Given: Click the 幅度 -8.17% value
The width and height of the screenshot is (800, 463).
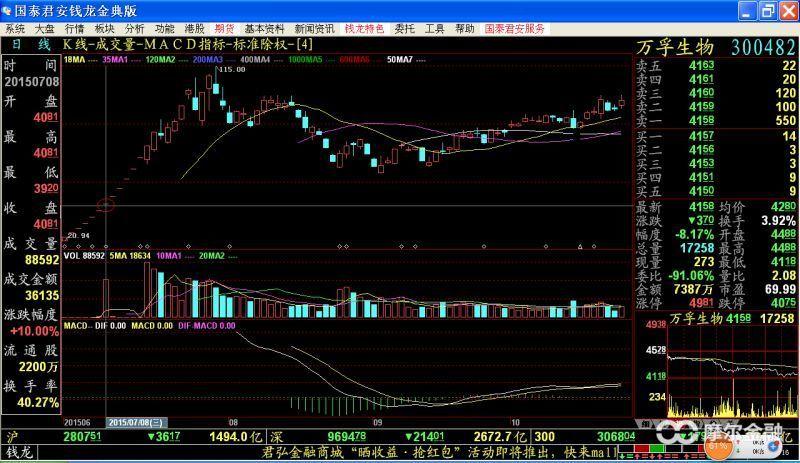Looking at the screenshot, I should (694, 235).
